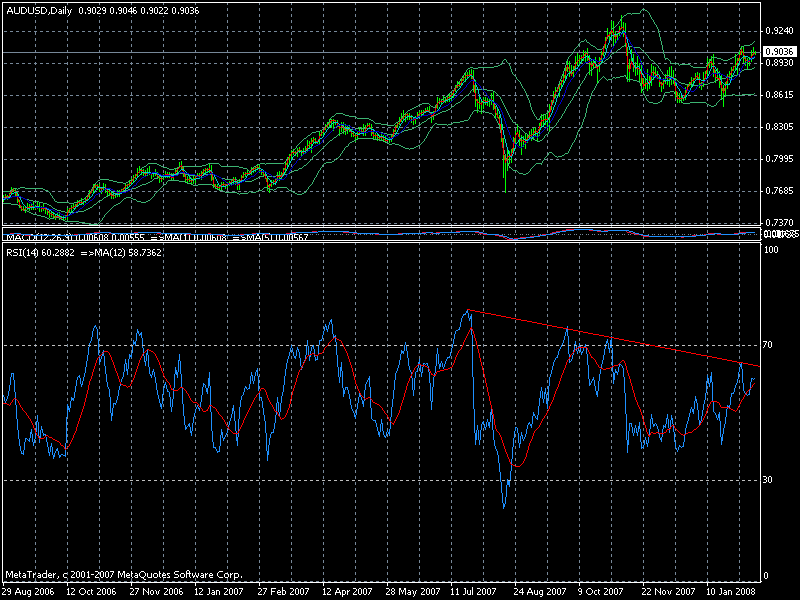Click the 0.7685 price scale label
The image size is (800, 600).
(780, 191)
